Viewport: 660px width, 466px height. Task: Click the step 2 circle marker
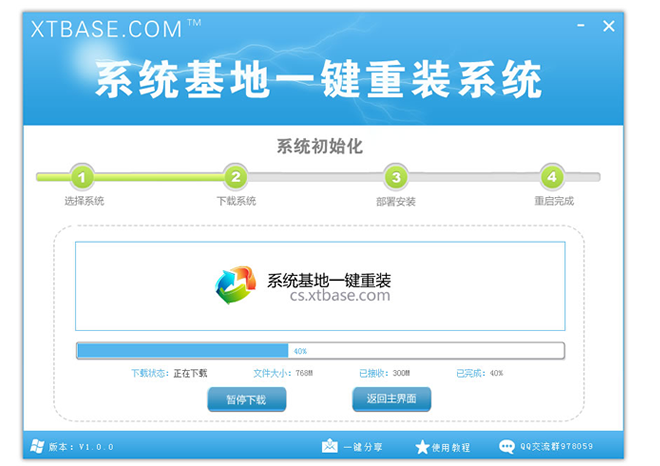(x=234, y=178)
